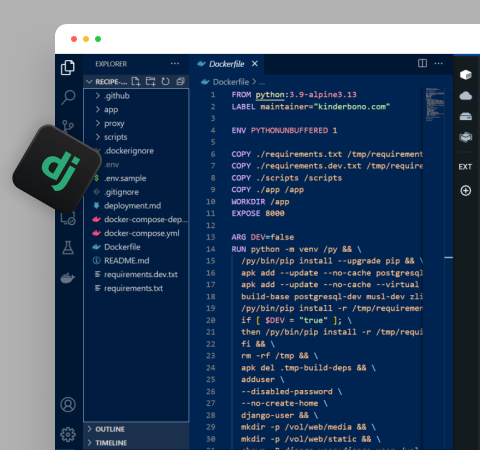480x450 pixels.
Task: Click the New File icon in Explorer
Action: [136, 81]
